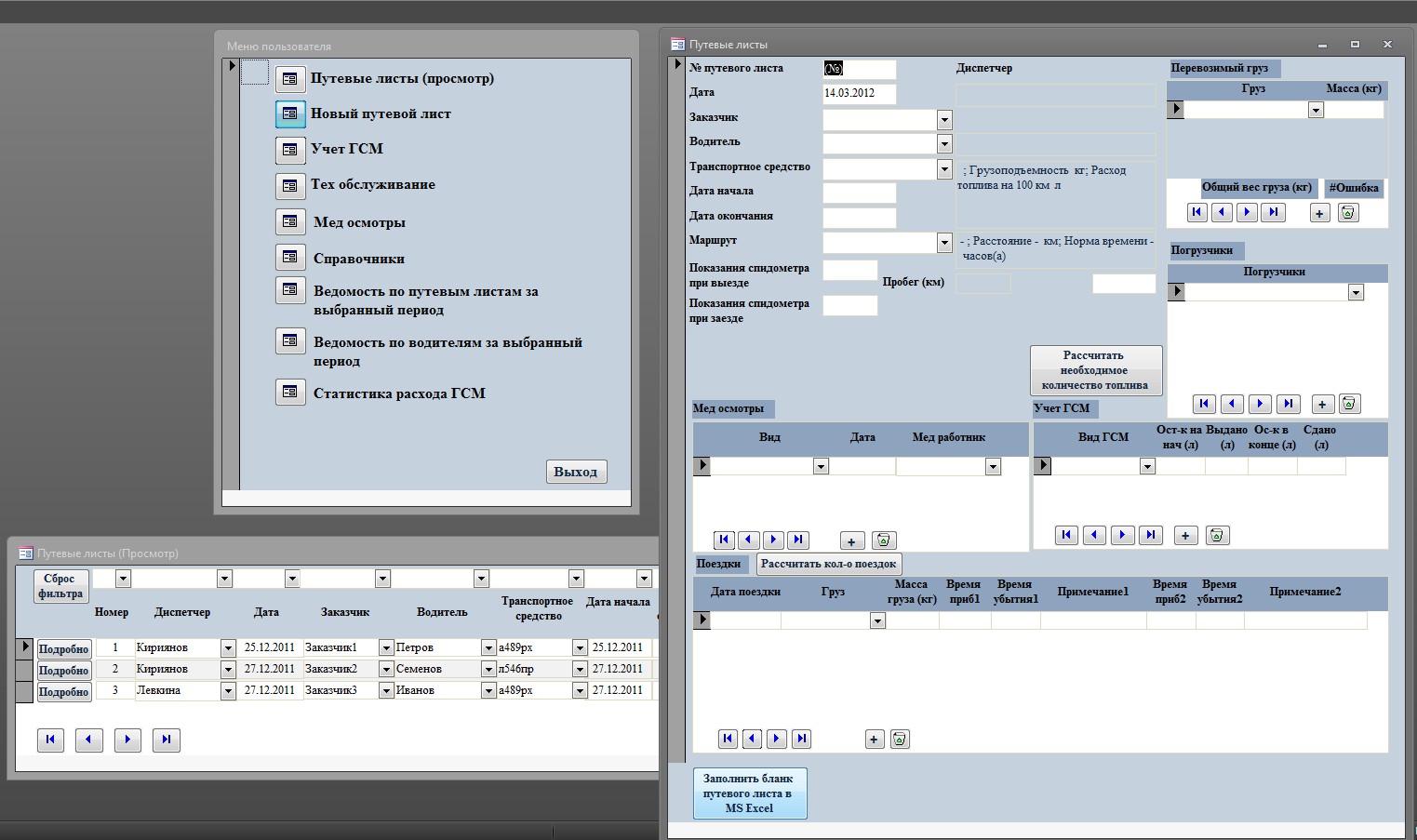The height and width of the screenshot is (840, 1417).
Task: Go to first record in Путевые листы (Просмотр)
Action: pos(51,740)
